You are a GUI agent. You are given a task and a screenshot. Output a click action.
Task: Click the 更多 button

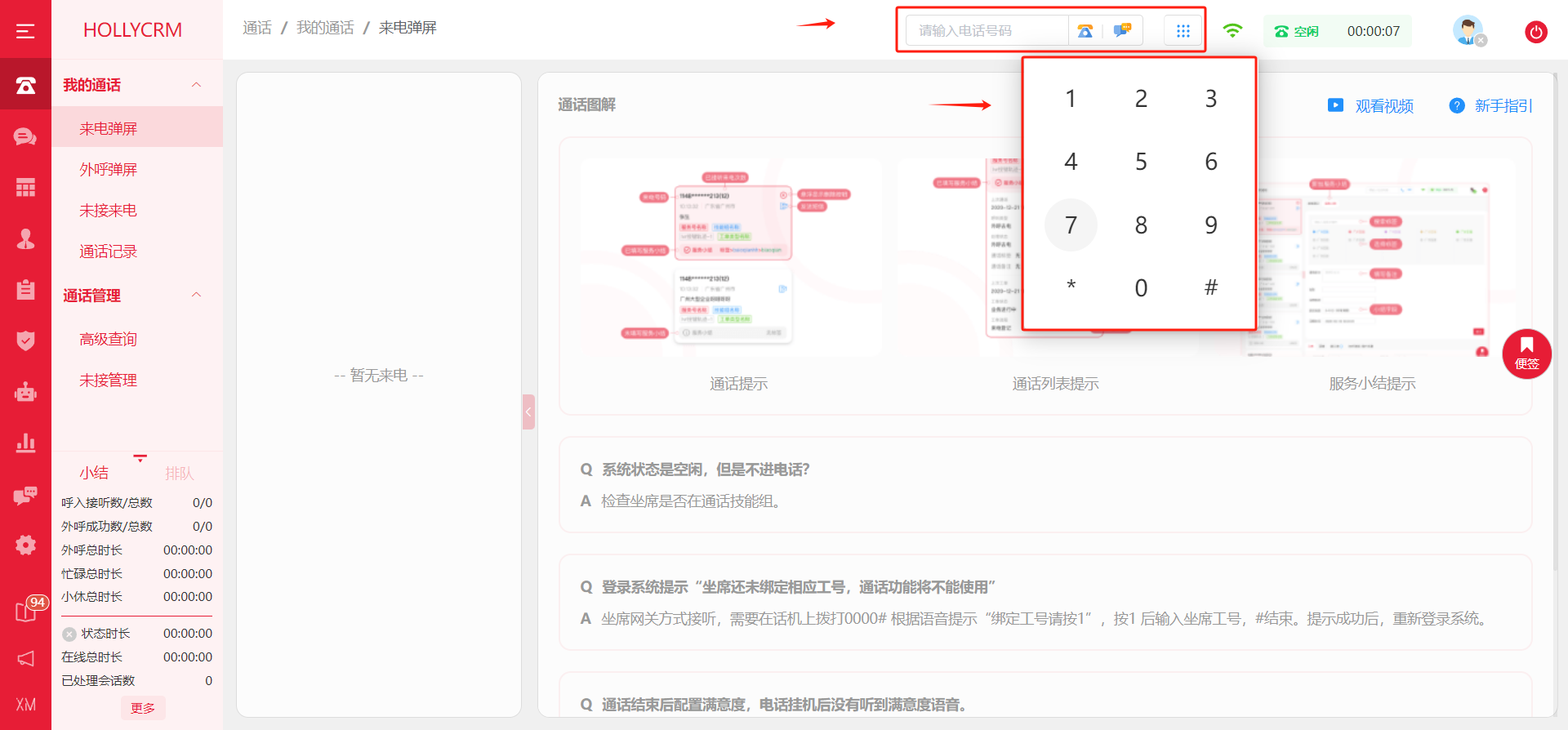click(x=143, y=708)
